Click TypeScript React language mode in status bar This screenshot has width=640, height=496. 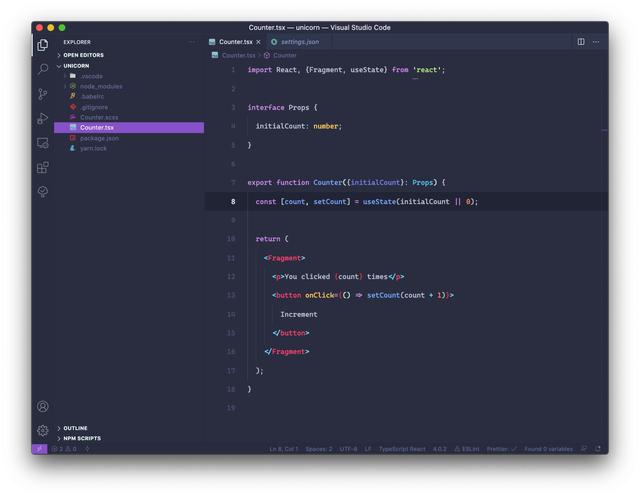tap(402, 449)
